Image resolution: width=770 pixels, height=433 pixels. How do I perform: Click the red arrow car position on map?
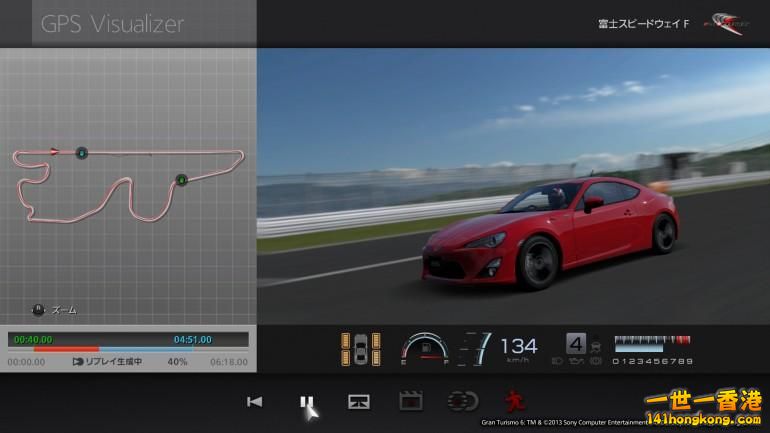coord(55,152)
